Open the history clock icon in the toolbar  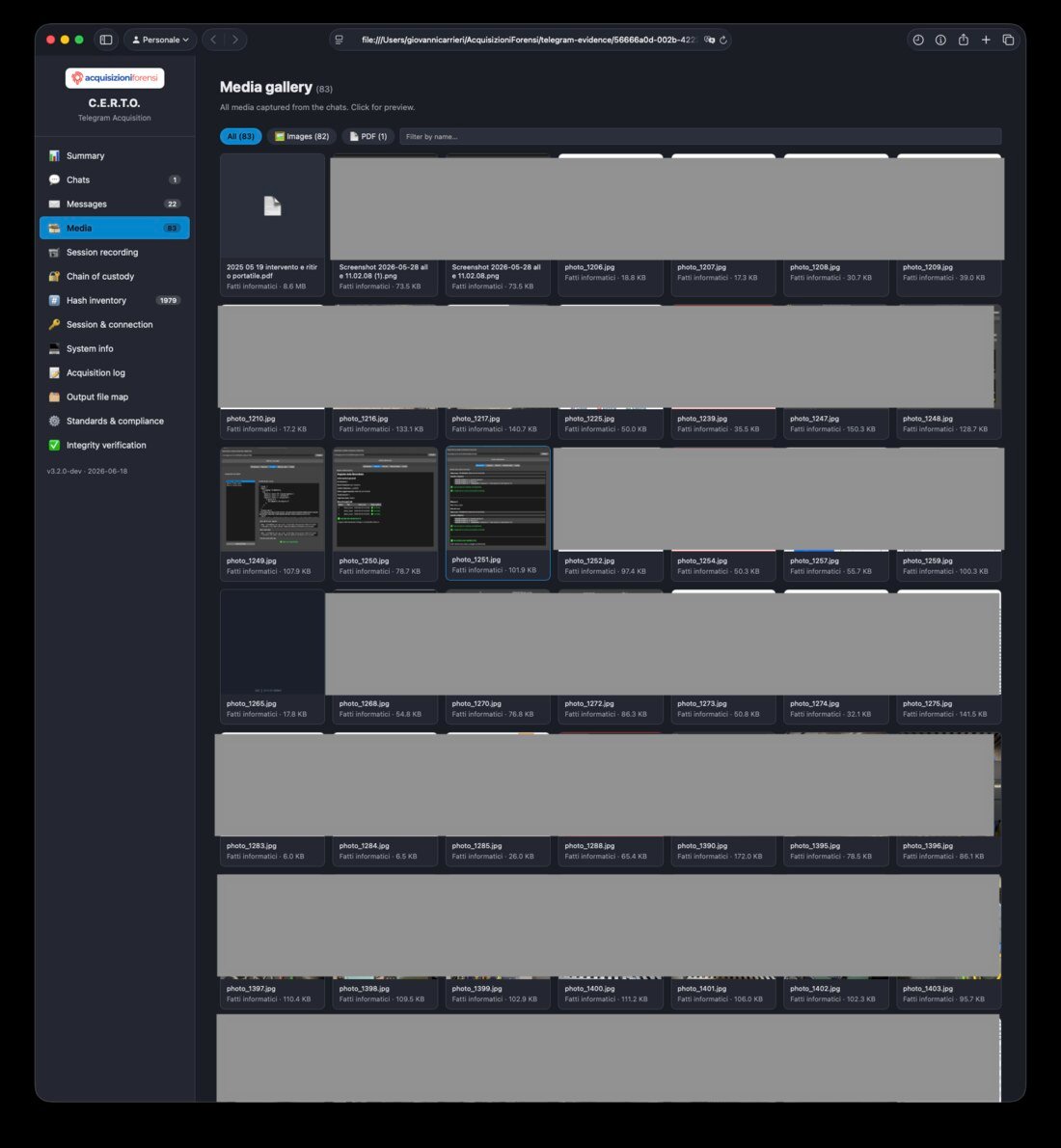pos(918,40)
